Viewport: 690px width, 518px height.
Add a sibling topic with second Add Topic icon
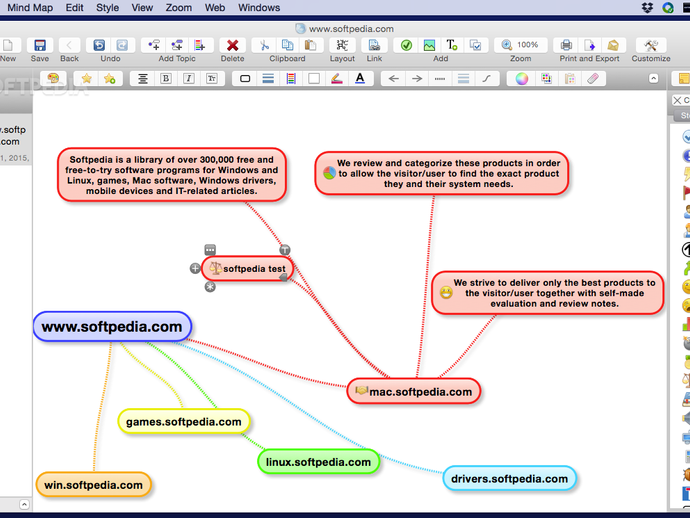(x=177, y=45)
